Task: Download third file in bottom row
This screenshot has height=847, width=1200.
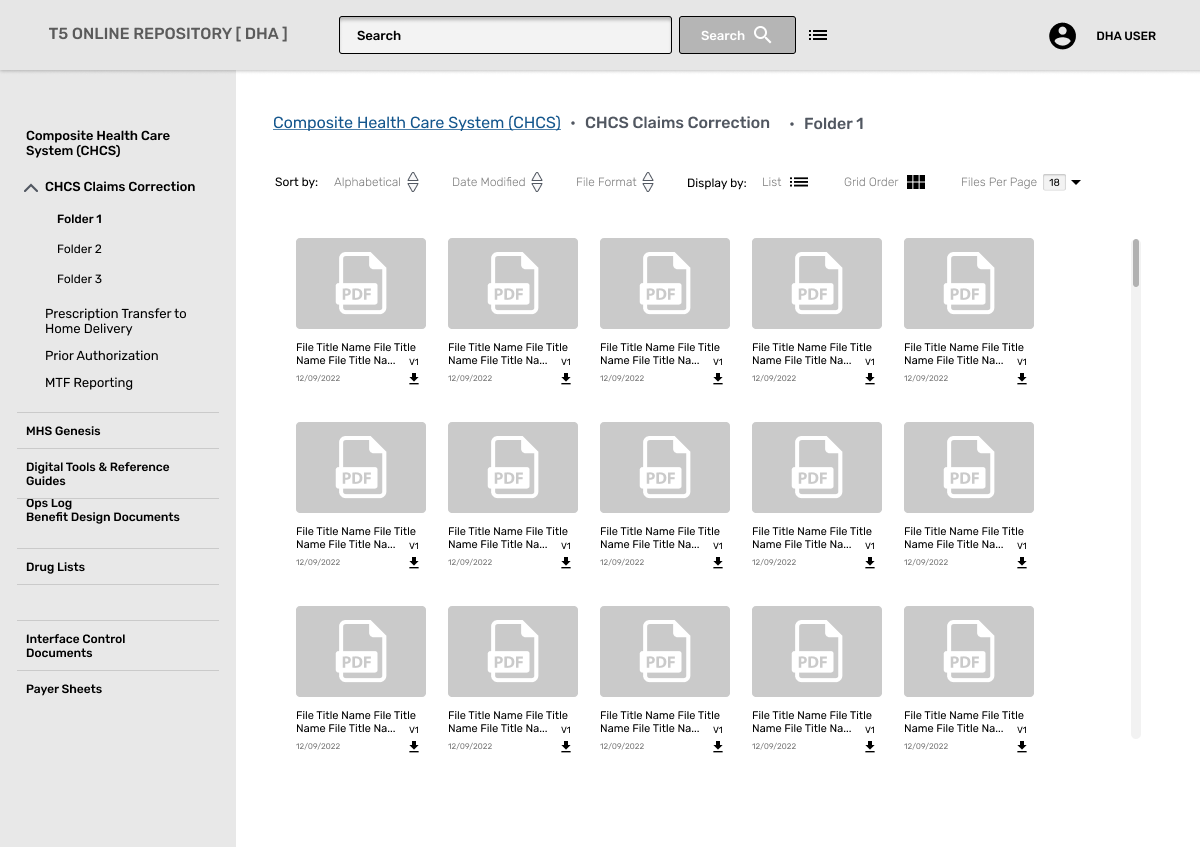Action: coord(718,747)
